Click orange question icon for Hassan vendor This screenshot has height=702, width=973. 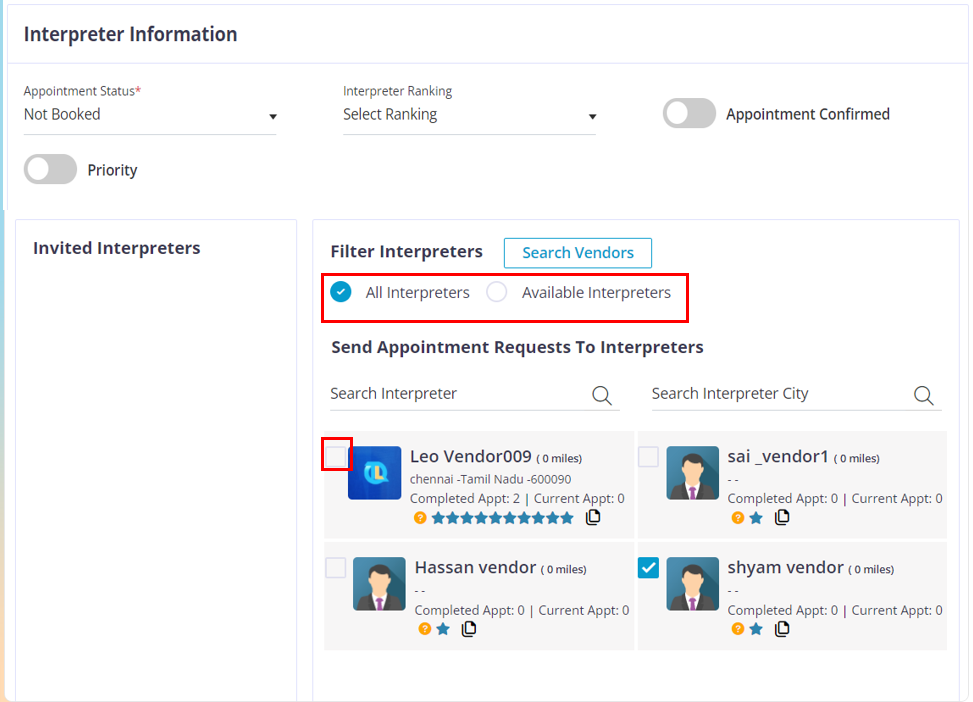[x=424, y=629]
